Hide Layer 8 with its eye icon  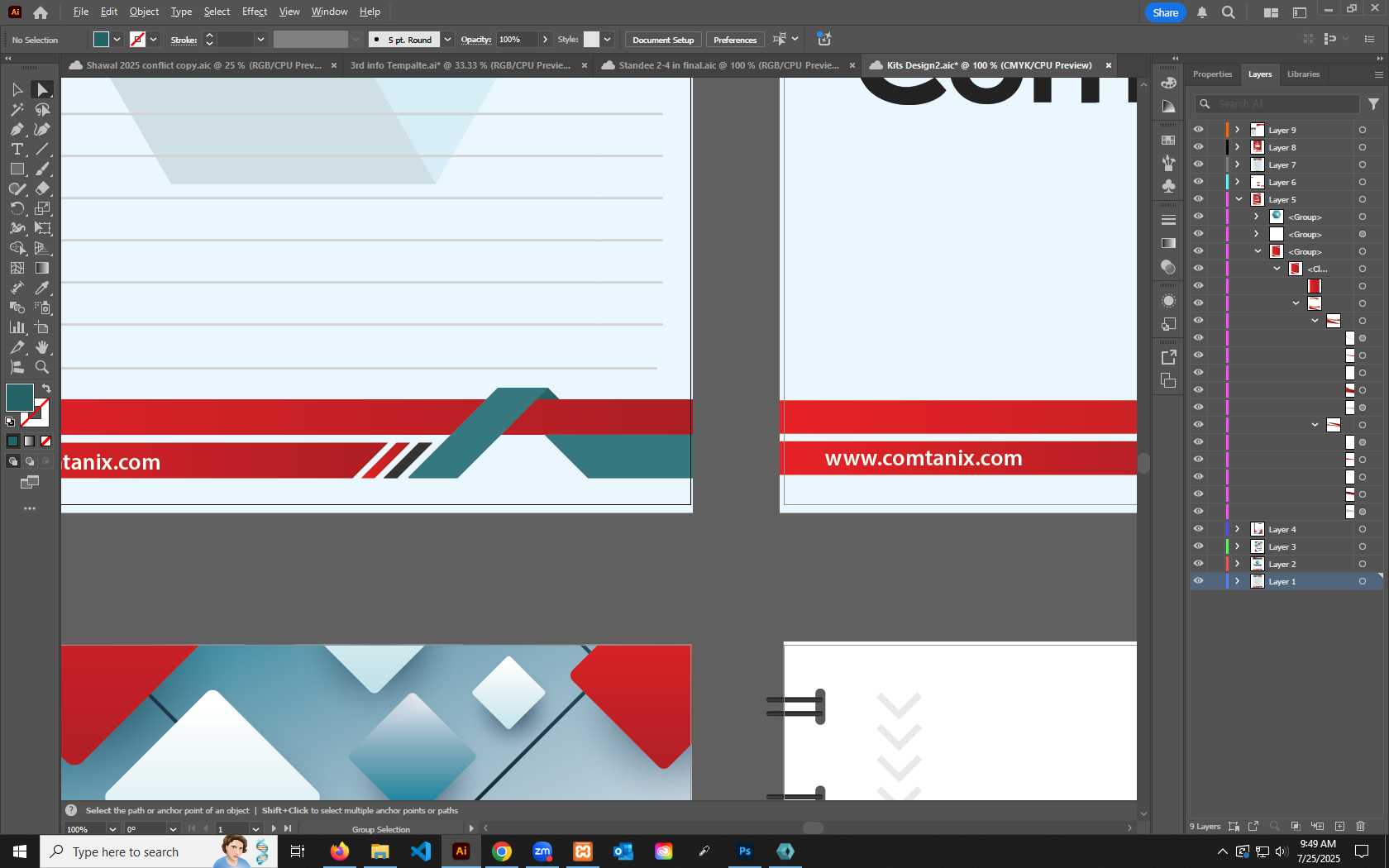tap(1198, 147)
